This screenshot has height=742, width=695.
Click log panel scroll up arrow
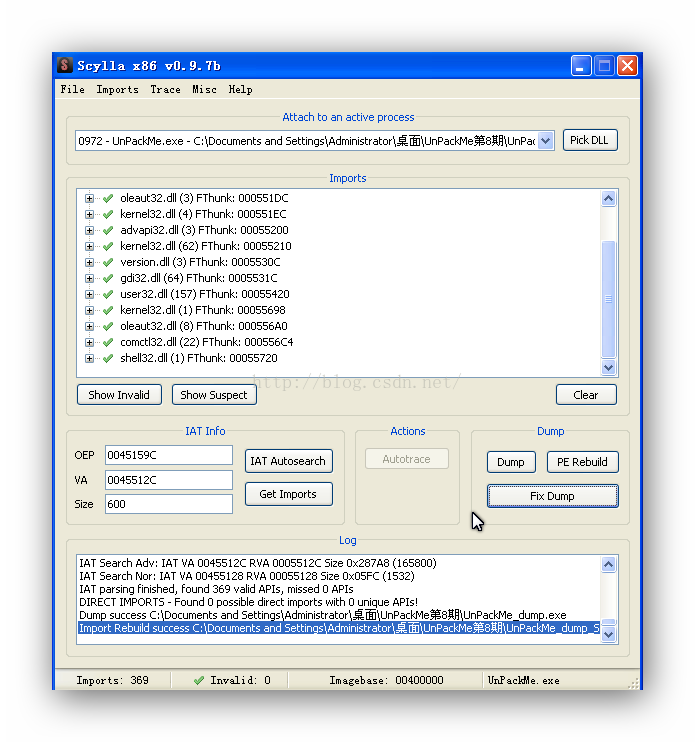[608, 564]
